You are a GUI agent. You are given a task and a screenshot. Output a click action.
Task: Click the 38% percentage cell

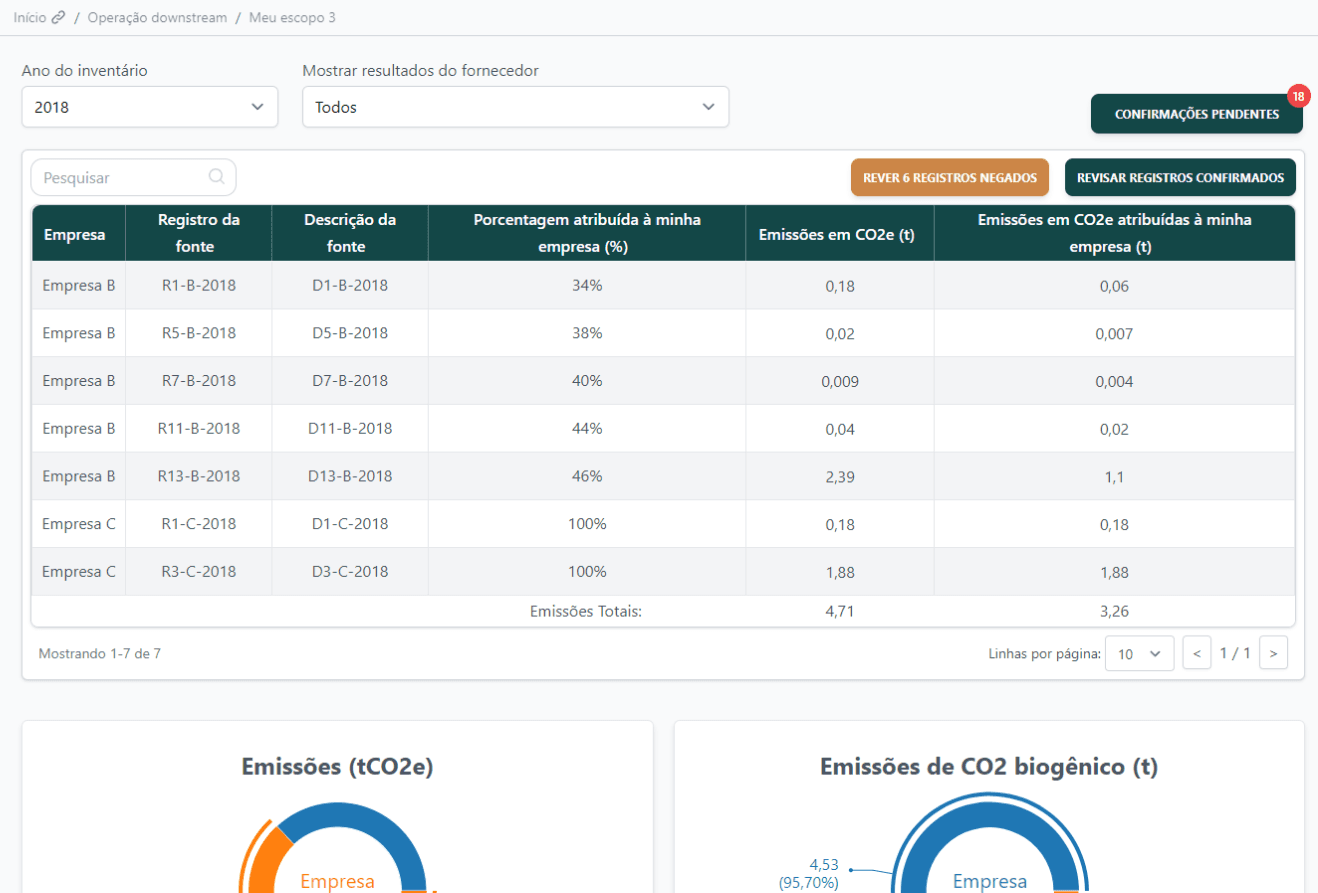click(587, 333)
